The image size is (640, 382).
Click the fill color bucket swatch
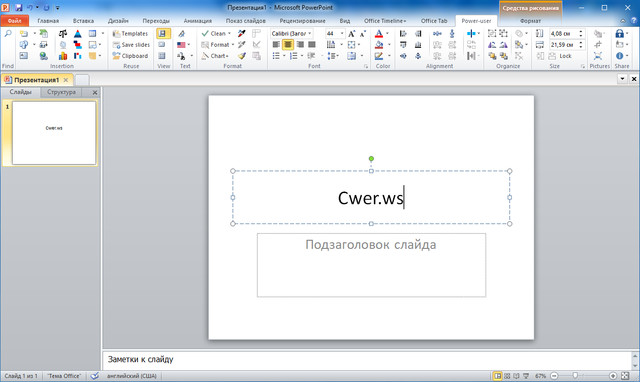379,45
